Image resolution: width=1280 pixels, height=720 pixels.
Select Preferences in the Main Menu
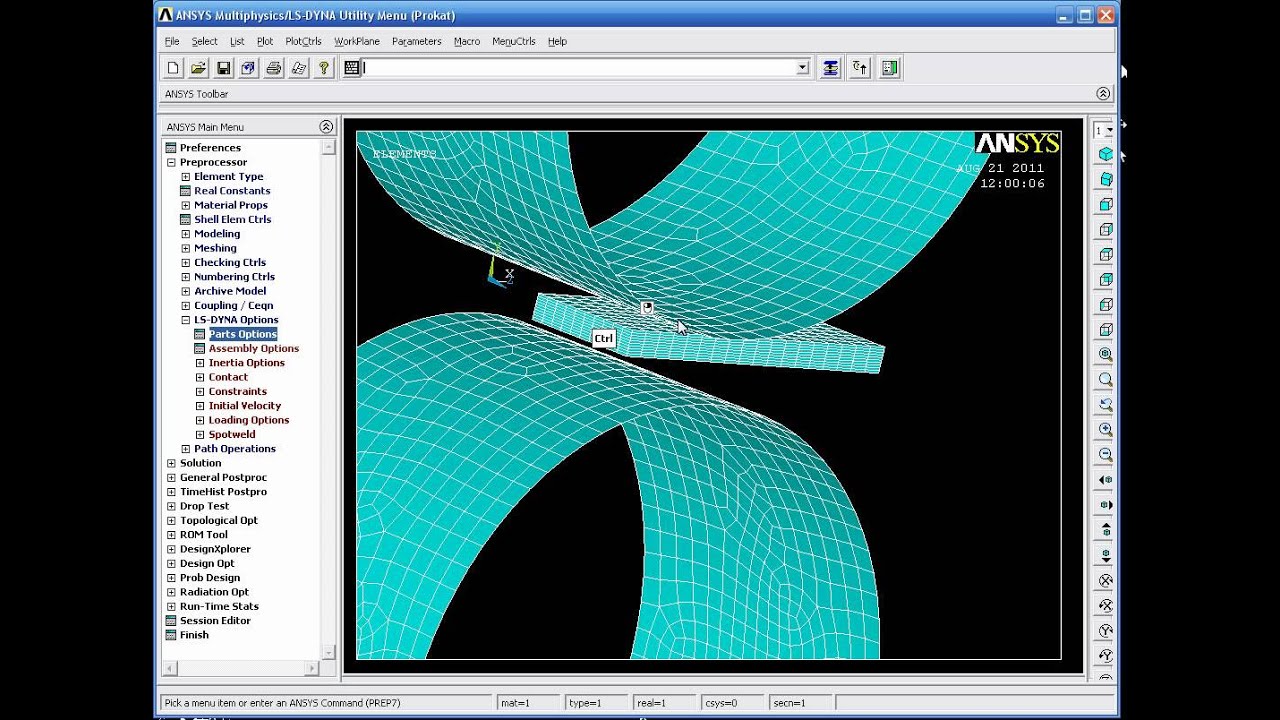coord(210,148)
